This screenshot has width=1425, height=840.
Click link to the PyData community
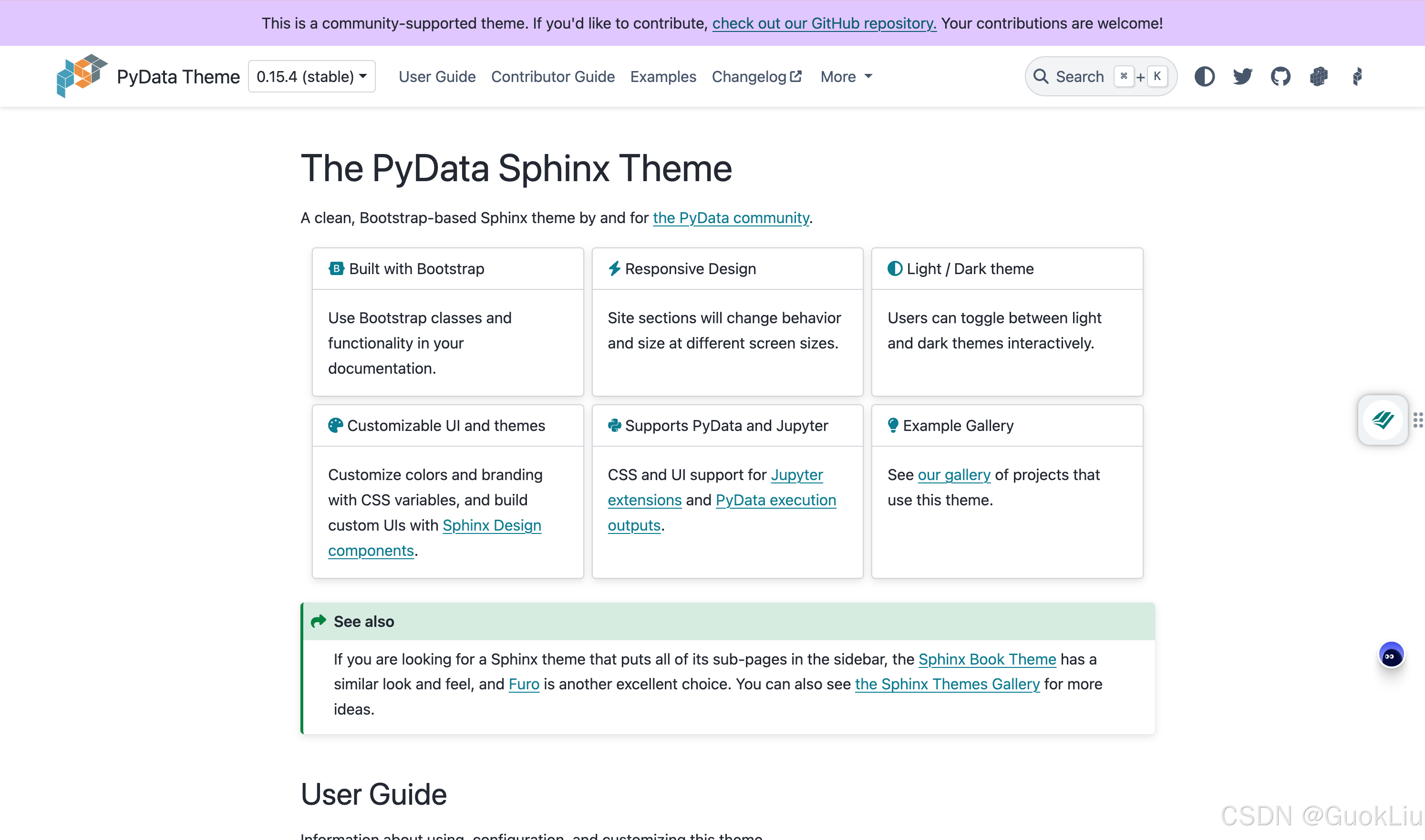click(x=731, y=217)
